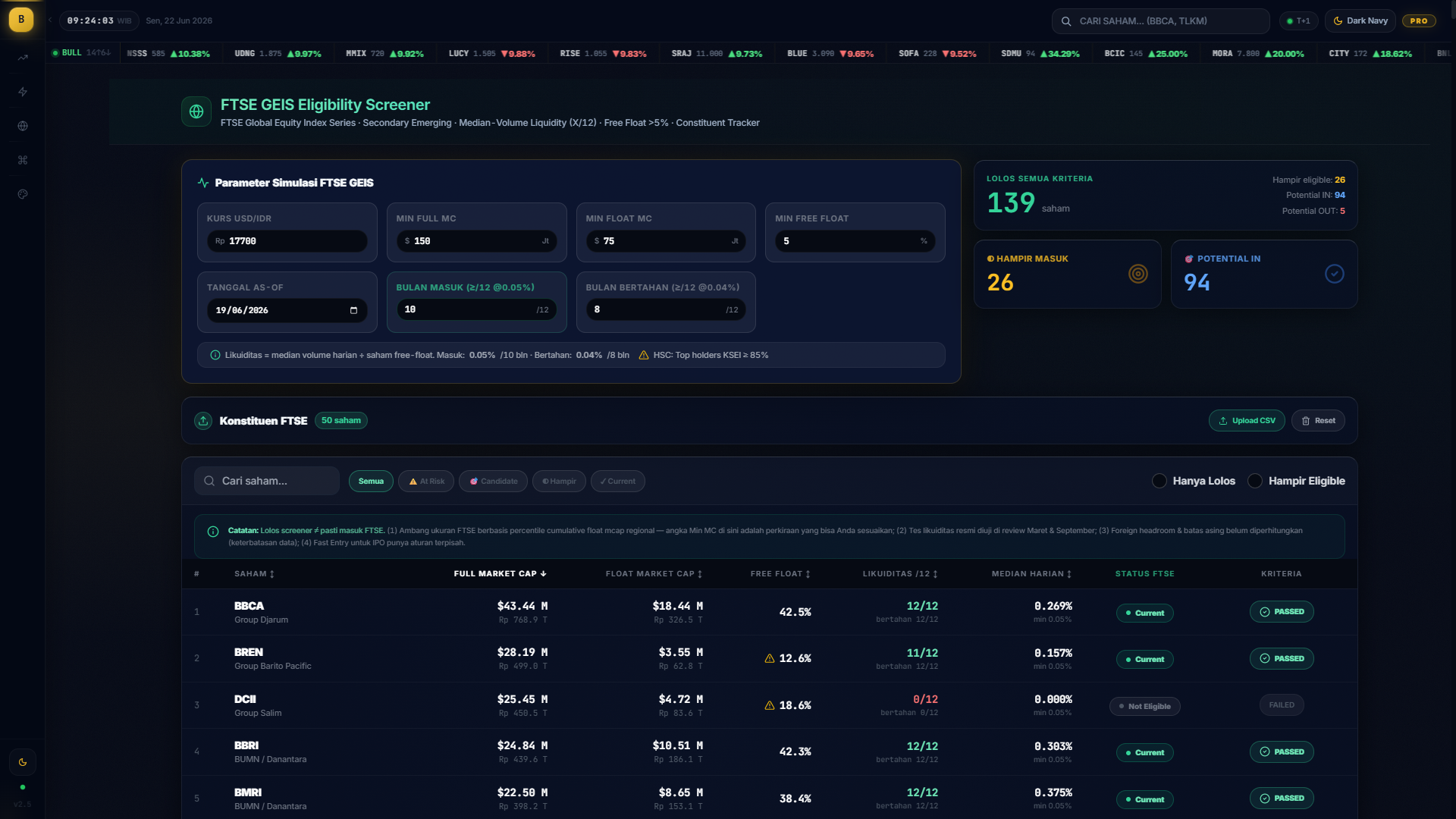Select the Hampir filter tab
This screenshot has height=819, width=1456.
[559, 482]
